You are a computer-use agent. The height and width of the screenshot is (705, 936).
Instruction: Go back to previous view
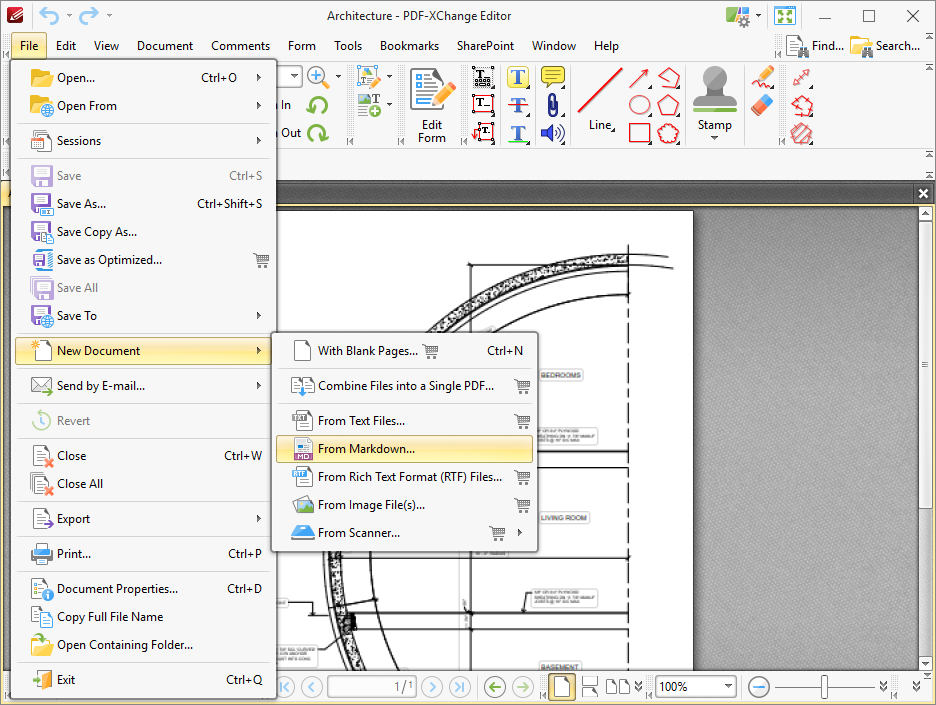point(494,686)
